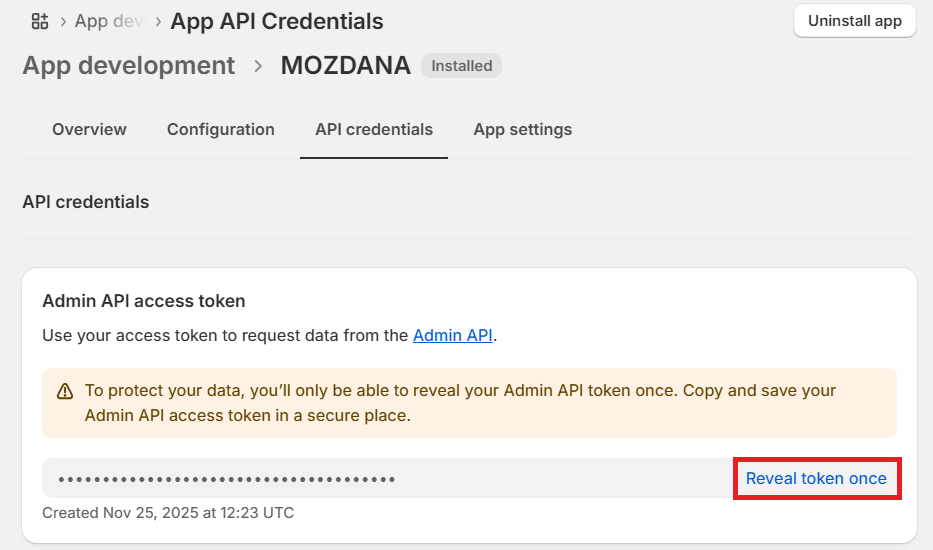This screenshot has width=933, height=550.
Task: Switch to the Overview tab
Action: pos(89,129)
